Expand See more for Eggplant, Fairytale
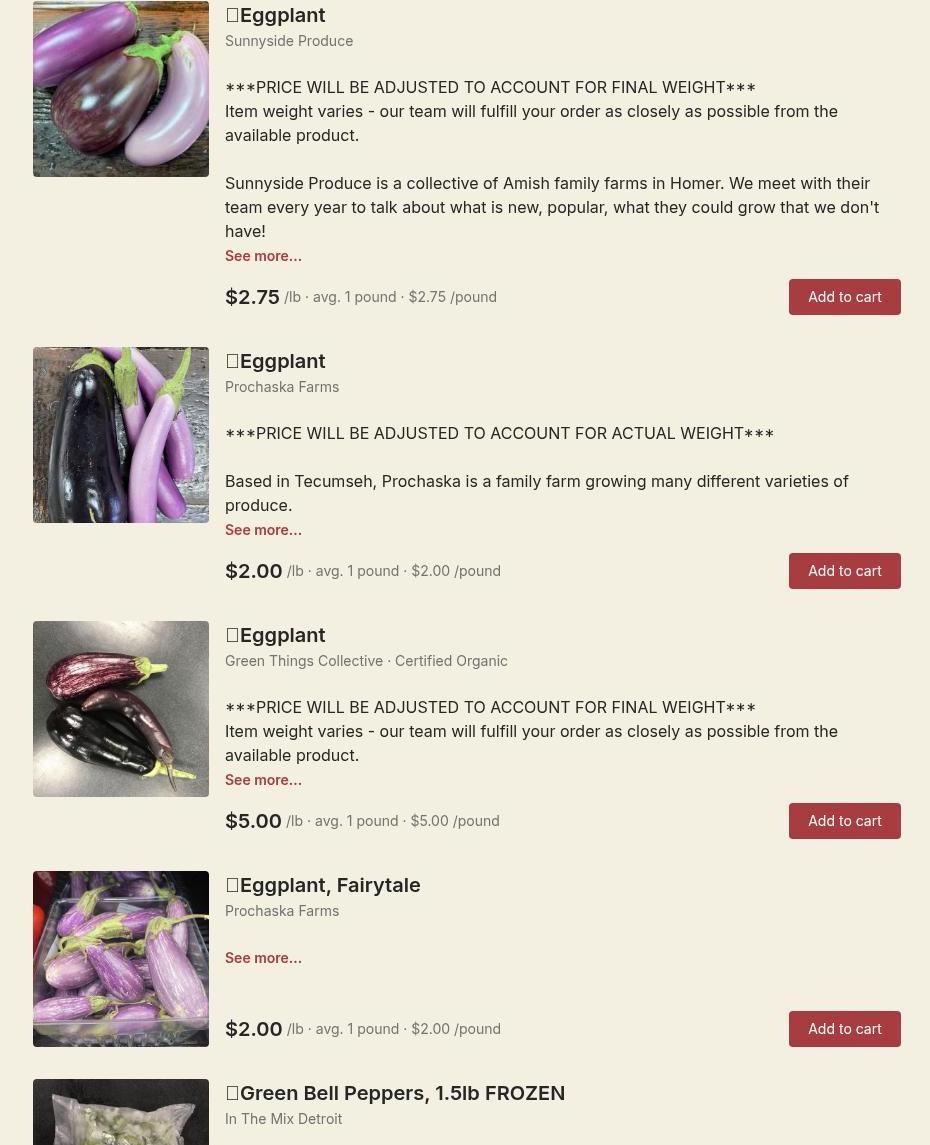The image size is (930, 1145). pyautogui.click(x=263, y=957)
